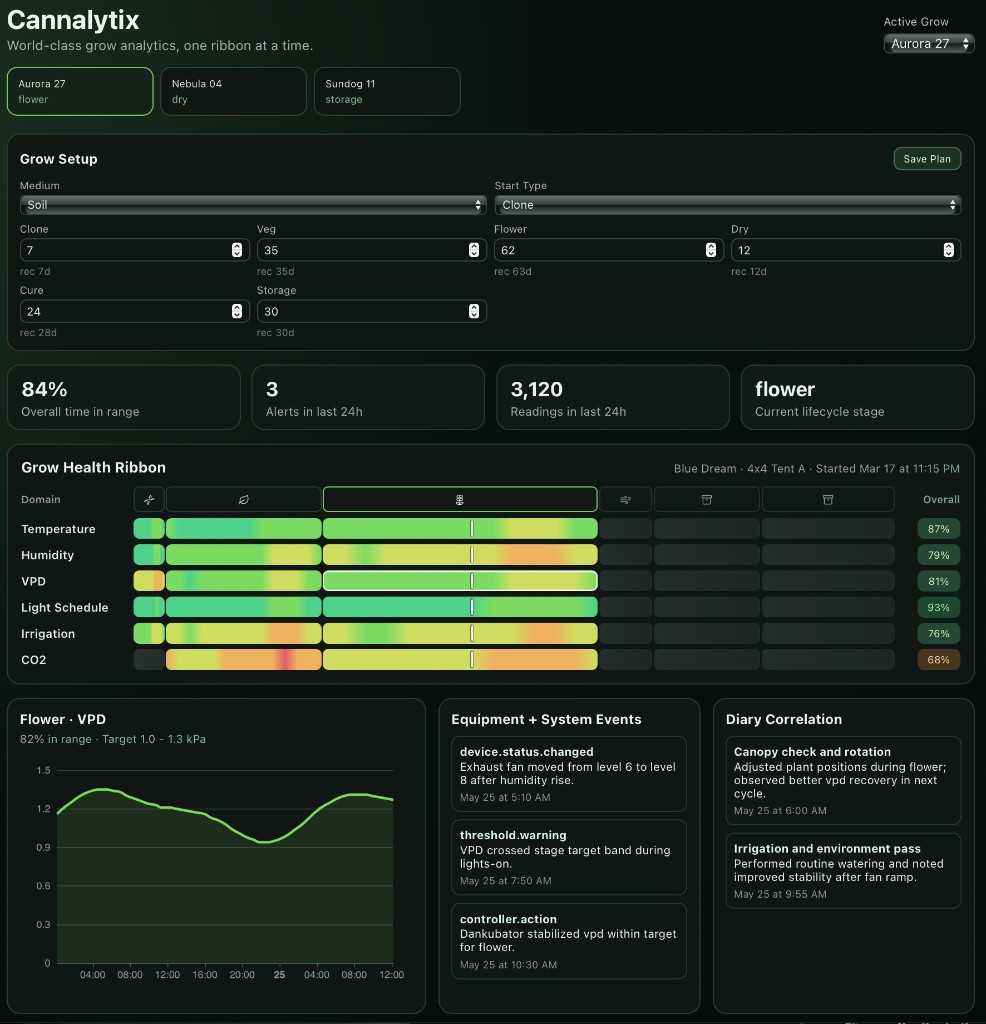This screenshot has height=1024, width=986.
Task: Click the Irrigation 76% overall badge
Action: point(938,633)
